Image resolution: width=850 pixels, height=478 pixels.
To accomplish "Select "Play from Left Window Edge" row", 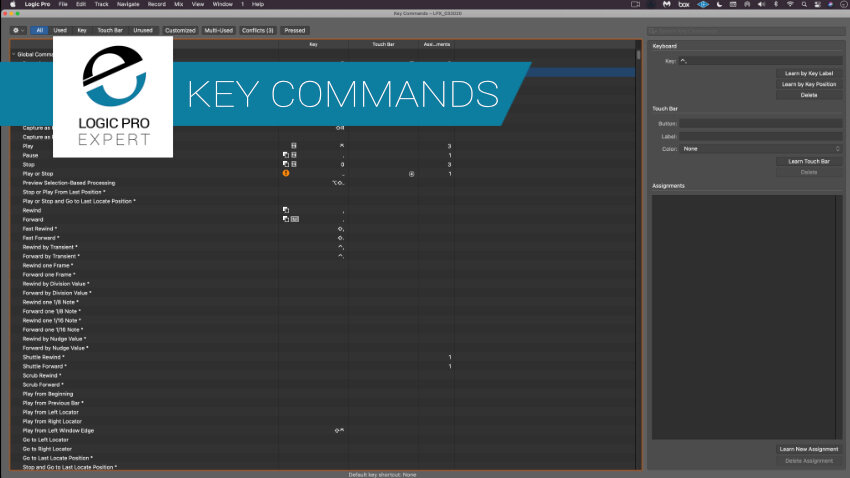I will 323,431.
